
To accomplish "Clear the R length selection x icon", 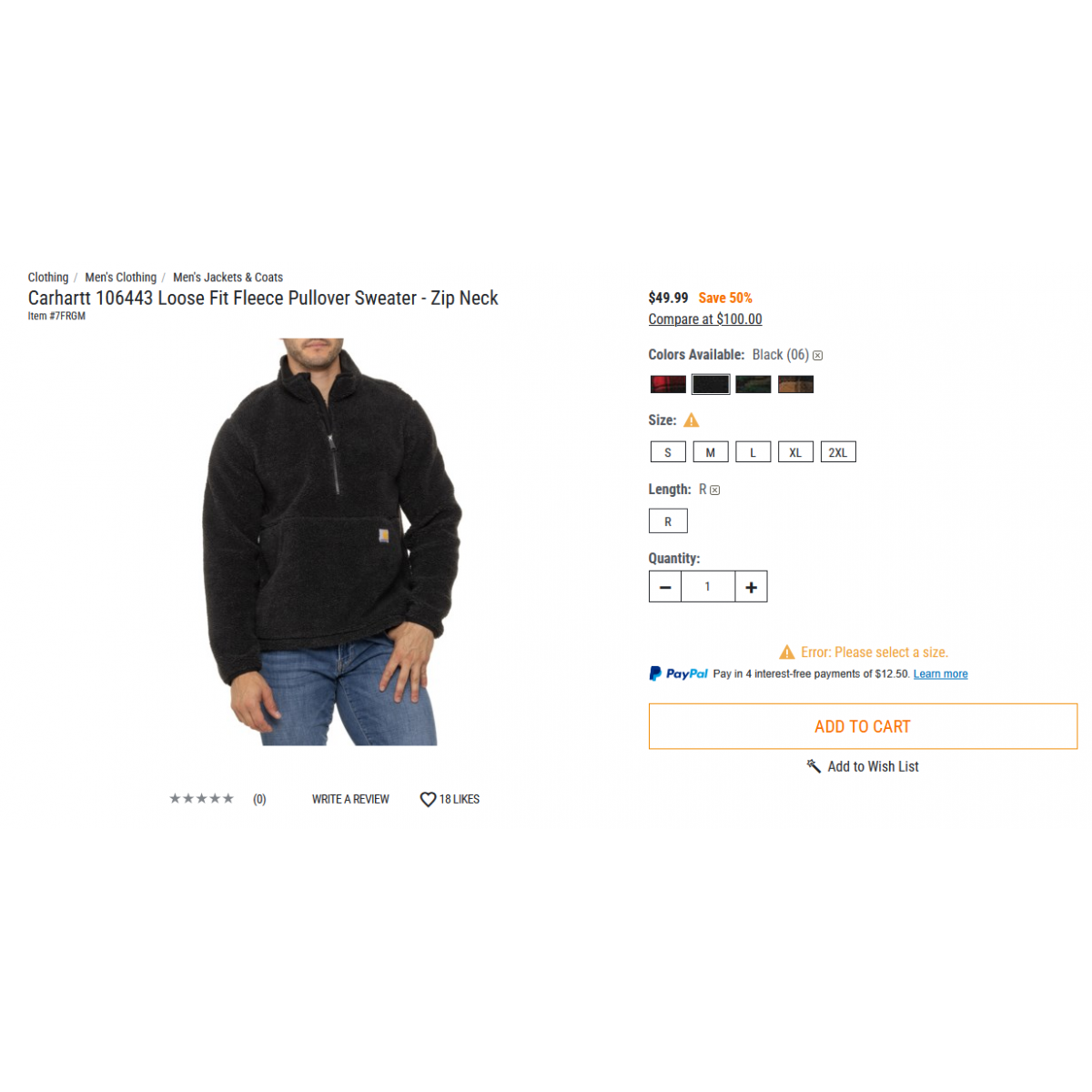I will tap(715, 490).
